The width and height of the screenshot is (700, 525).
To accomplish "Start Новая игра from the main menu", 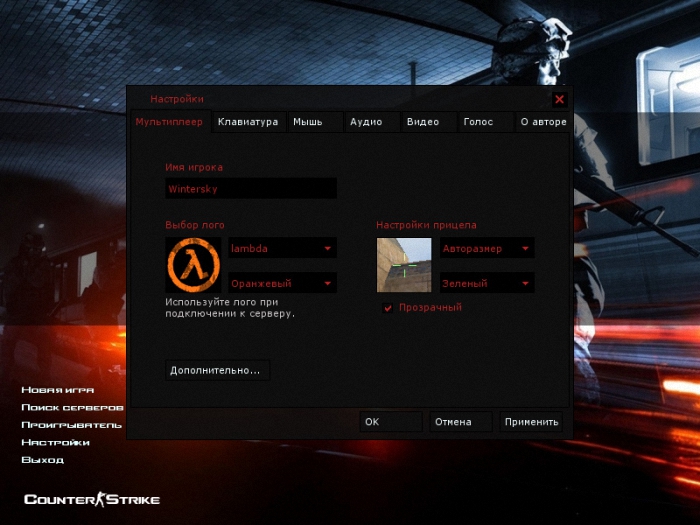I will click(x=58, y=390).
